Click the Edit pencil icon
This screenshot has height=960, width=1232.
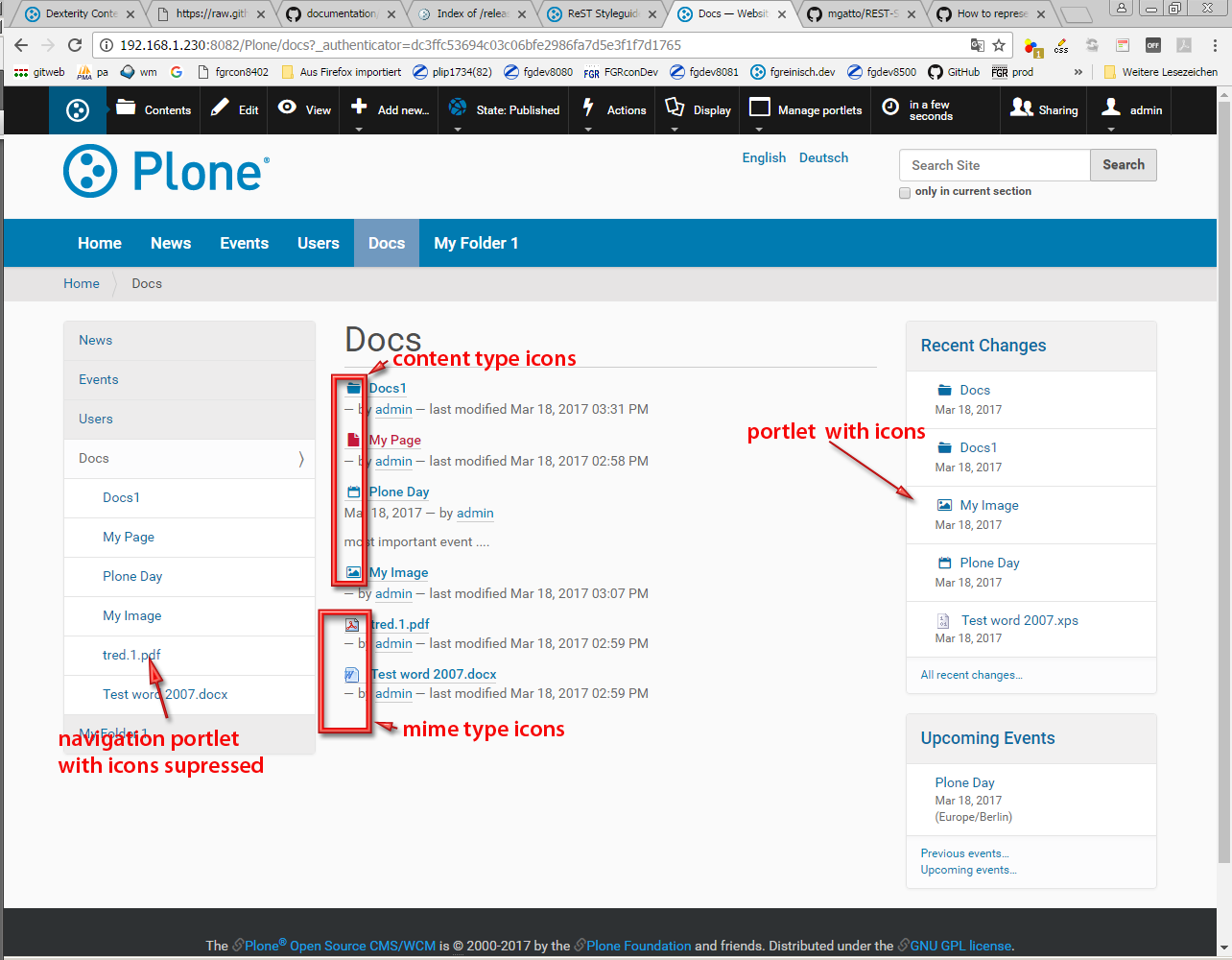(x=220, y=108)
